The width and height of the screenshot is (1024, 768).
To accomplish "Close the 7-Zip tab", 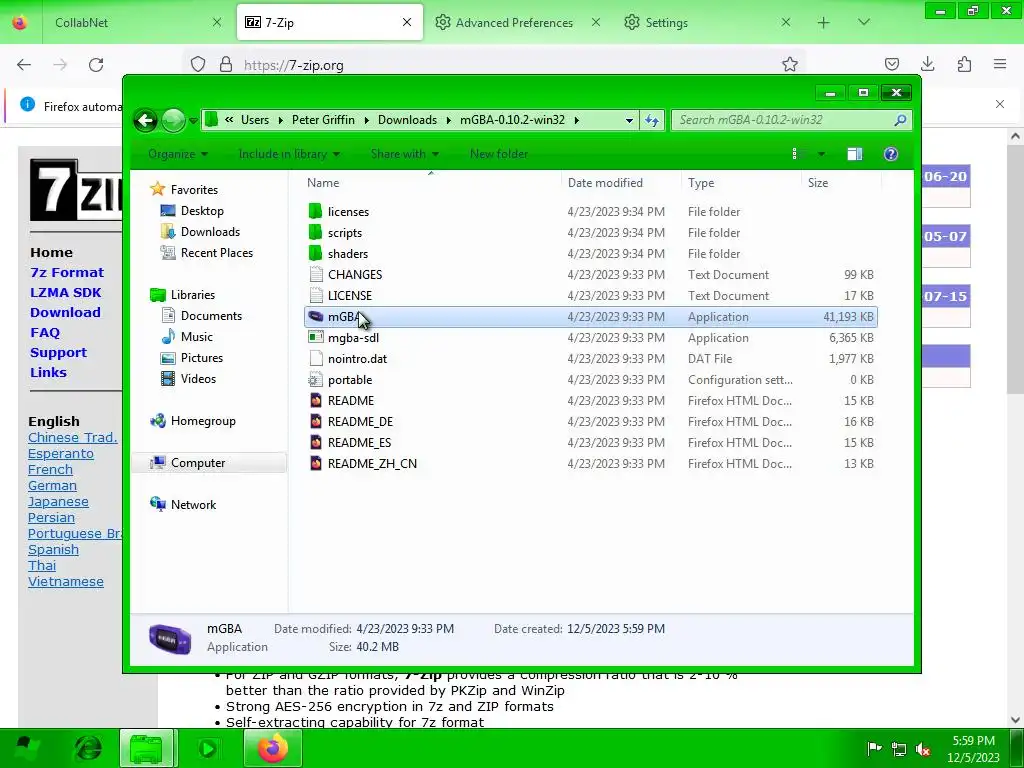I will click(x=407, y=22).
